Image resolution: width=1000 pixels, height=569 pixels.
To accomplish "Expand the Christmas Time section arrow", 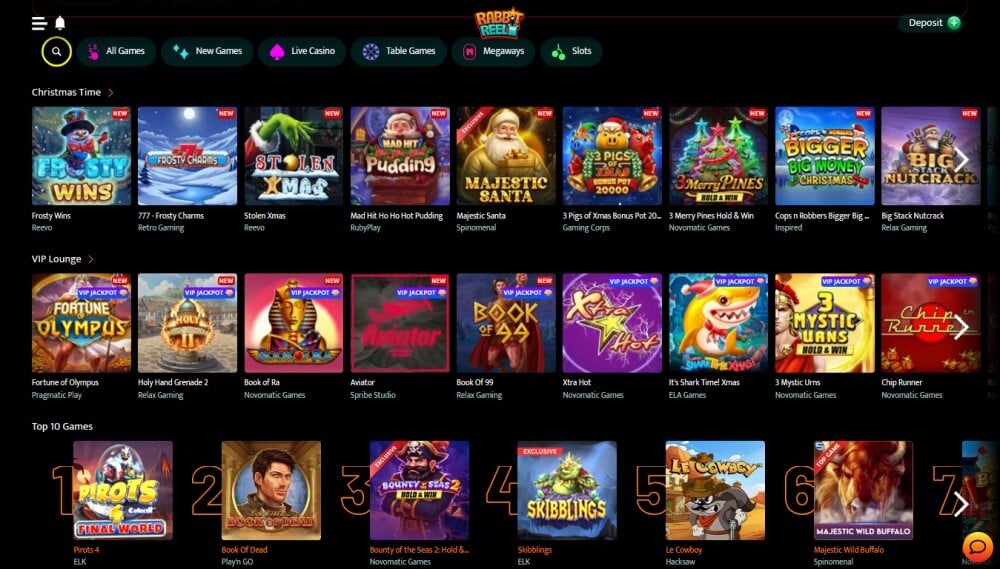I will [x=110, y=92].
